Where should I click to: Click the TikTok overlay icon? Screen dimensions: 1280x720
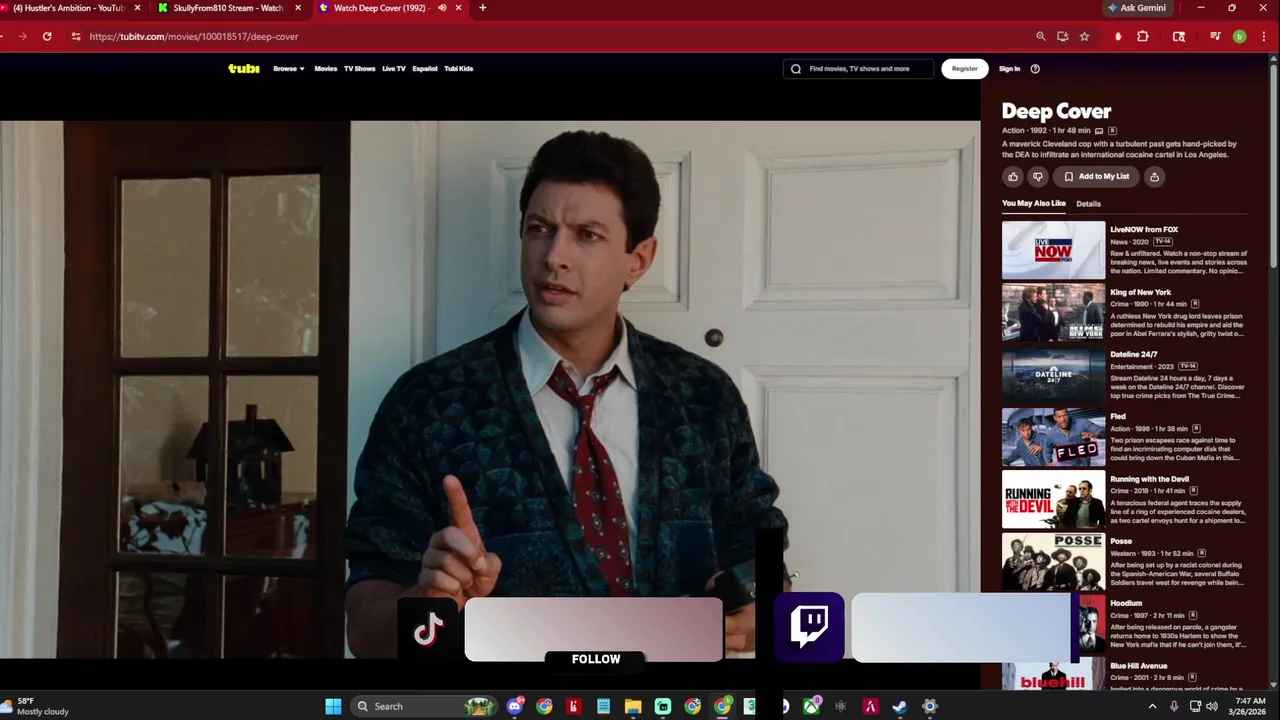428,629
